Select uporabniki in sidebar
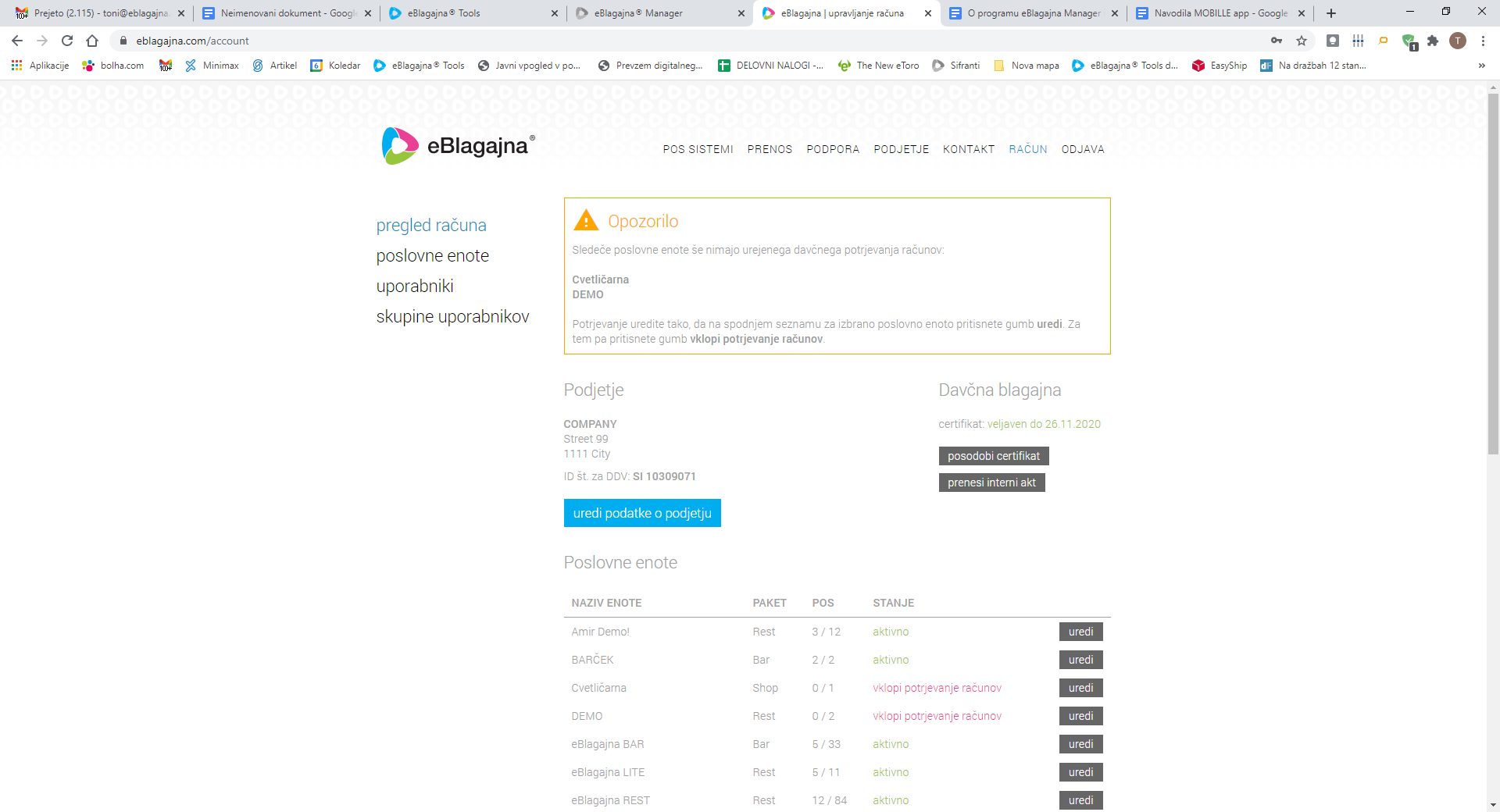Viewport: 1500px width, 812px height. coord(415,286)
